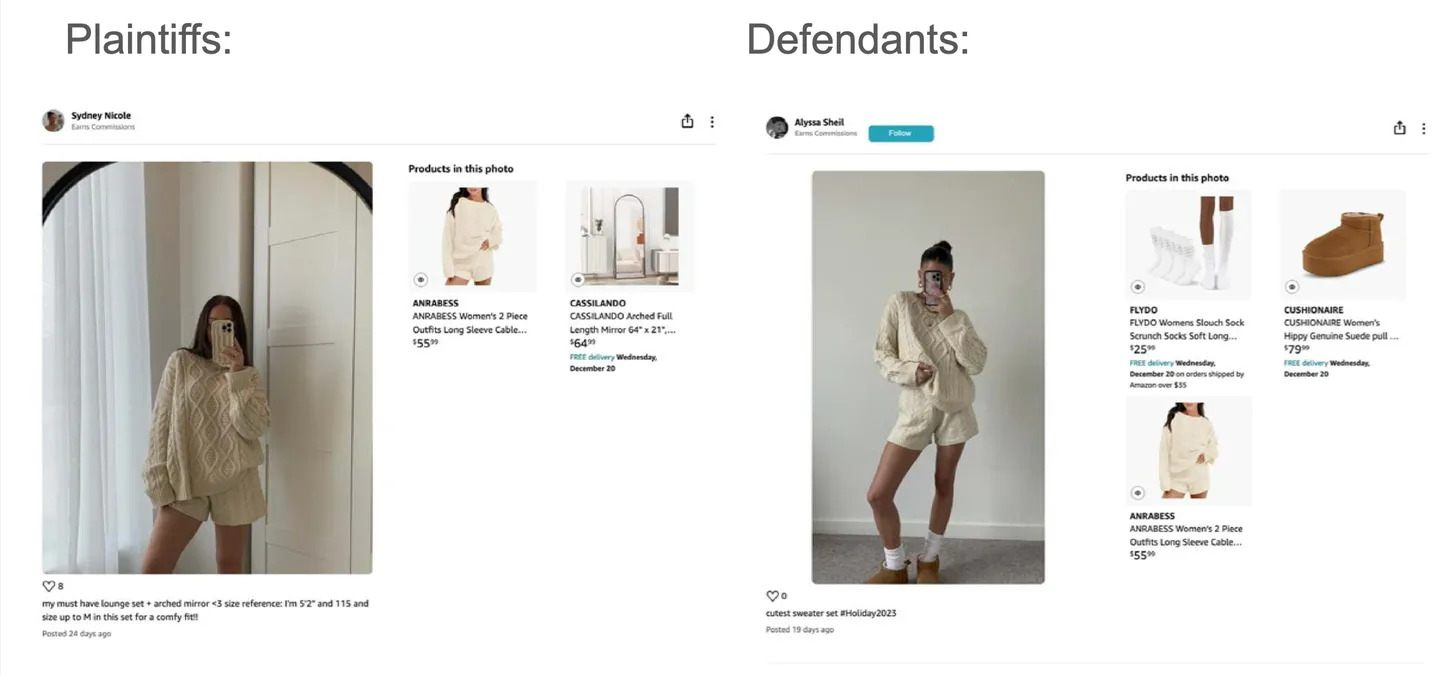Like Sydney Nicole's post with the heart icon
Viewport: 1440px width, 675px height.
tap(48, 586)
